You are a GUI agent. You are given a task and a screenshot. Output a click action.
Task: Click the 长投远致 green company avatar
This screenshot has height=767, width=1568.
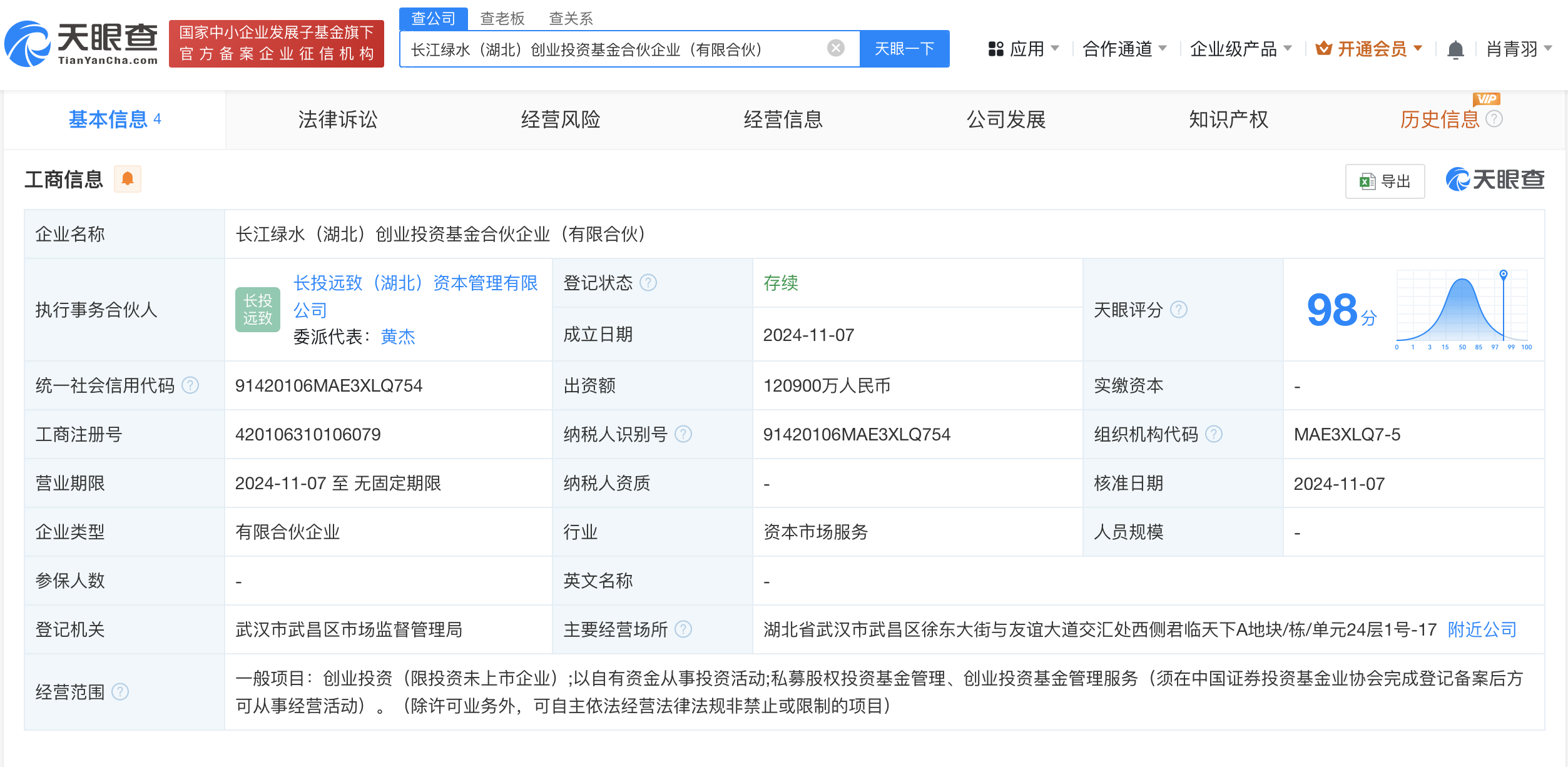click(257, 310)
